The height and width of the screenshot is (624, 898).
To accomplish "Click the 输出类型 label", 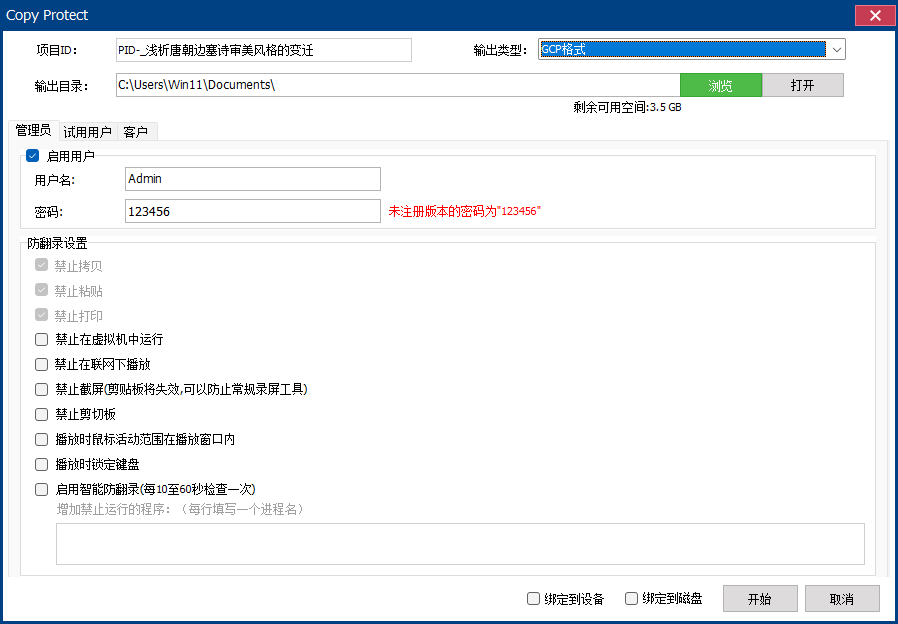I will pyautogui.click(x=500, y=50).
